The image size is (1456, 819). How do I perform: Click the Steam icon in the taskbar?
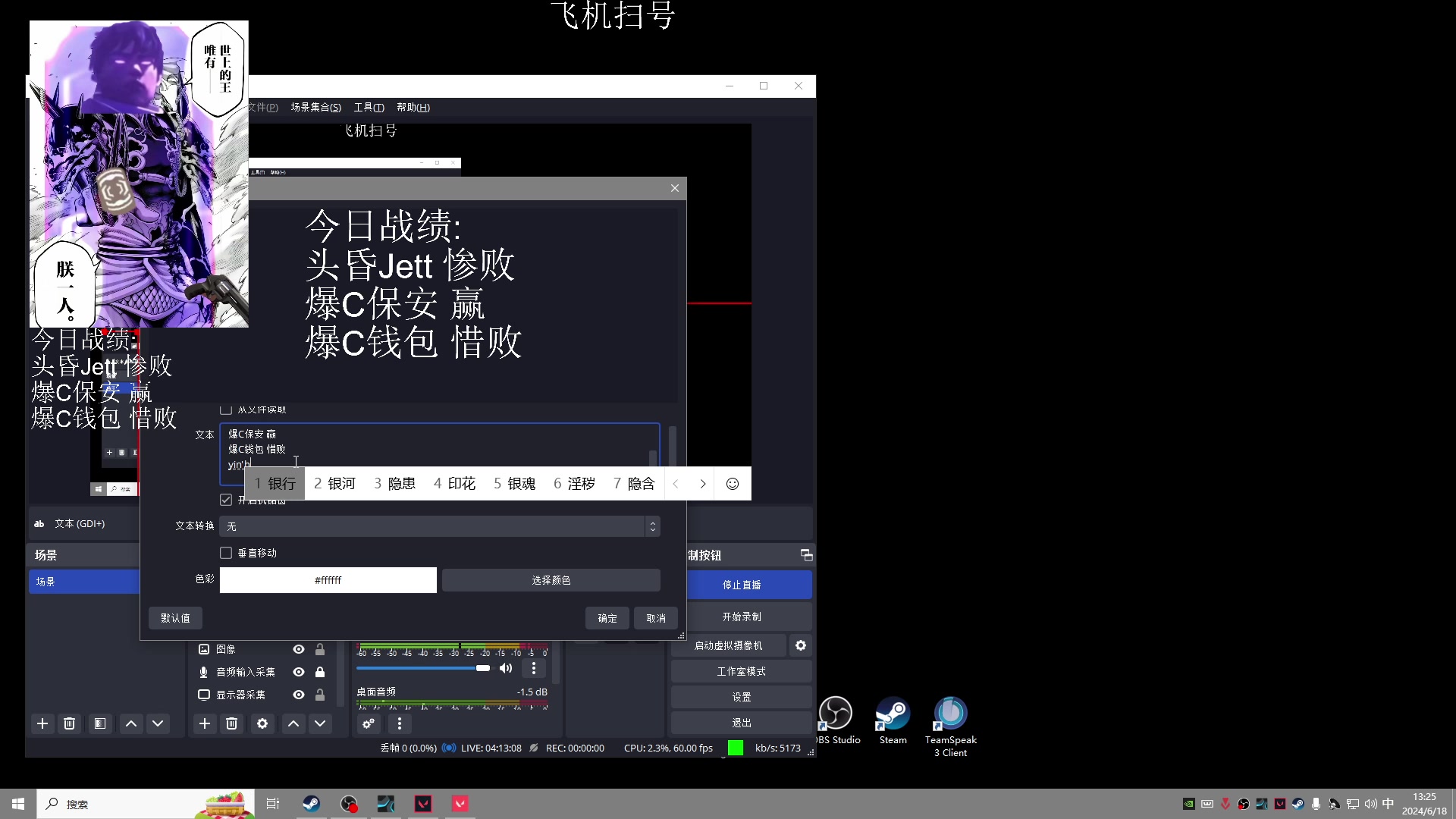tap(311, 804)
